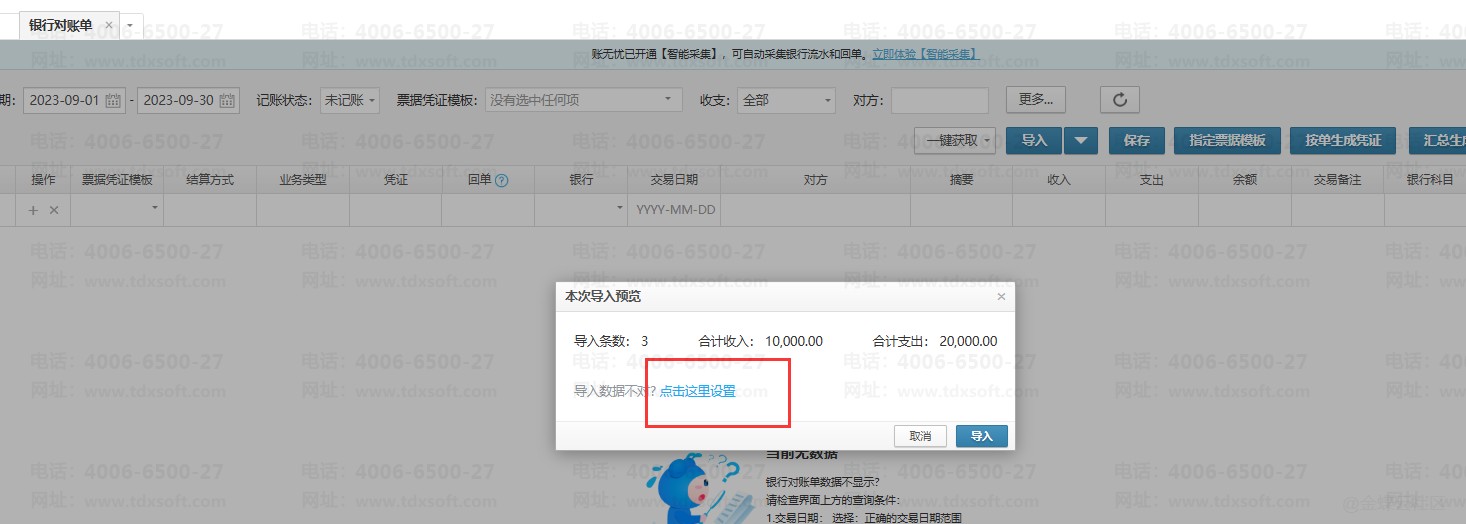Image resolution: width=1466 pixels, height=524 pixels.
Task: Open the 票据凭证模板 filter dropdown
Action: coord(583,101)
